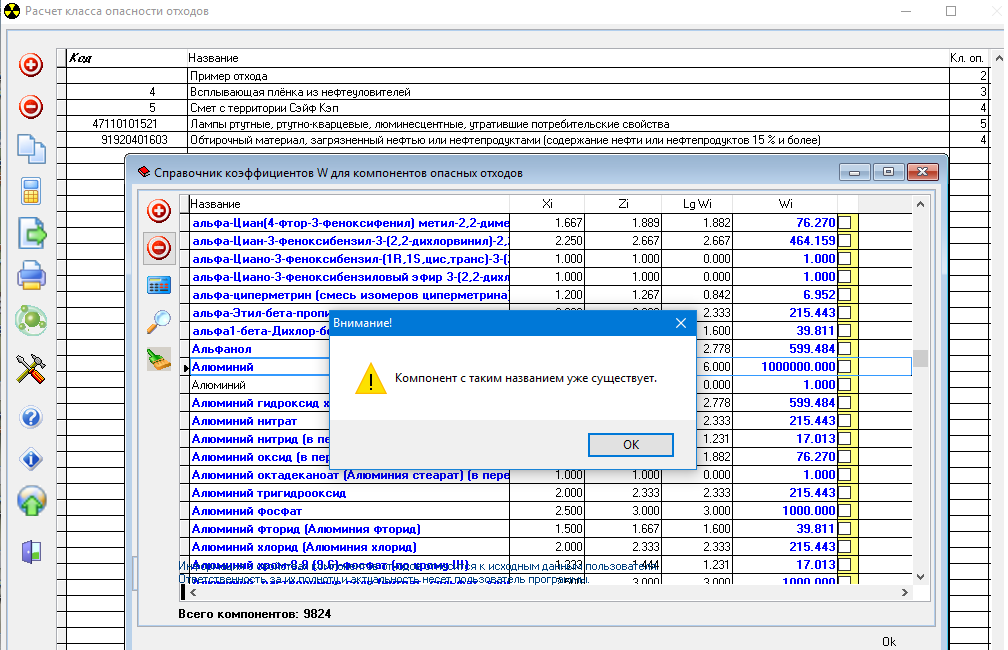Click the copy documents icon in the main sidebar
Viewport: 1008px width, 650px height.
32,148
